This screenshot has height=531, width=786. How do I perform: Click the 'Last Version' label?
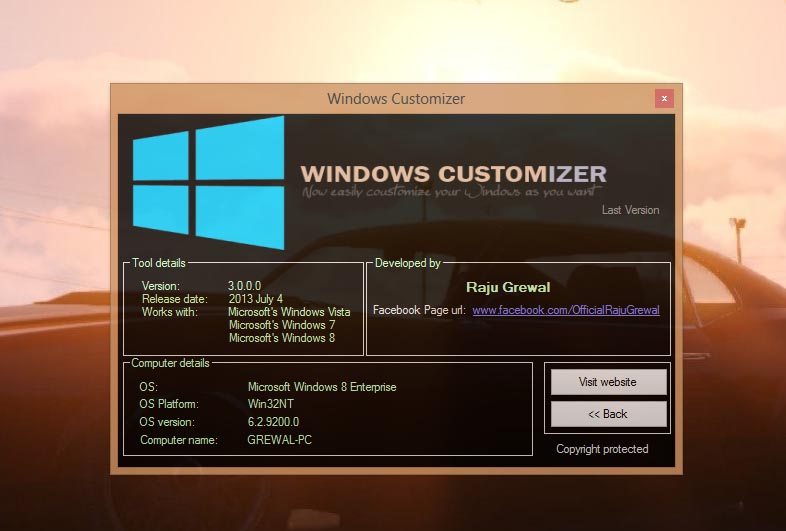click(631, 210)
